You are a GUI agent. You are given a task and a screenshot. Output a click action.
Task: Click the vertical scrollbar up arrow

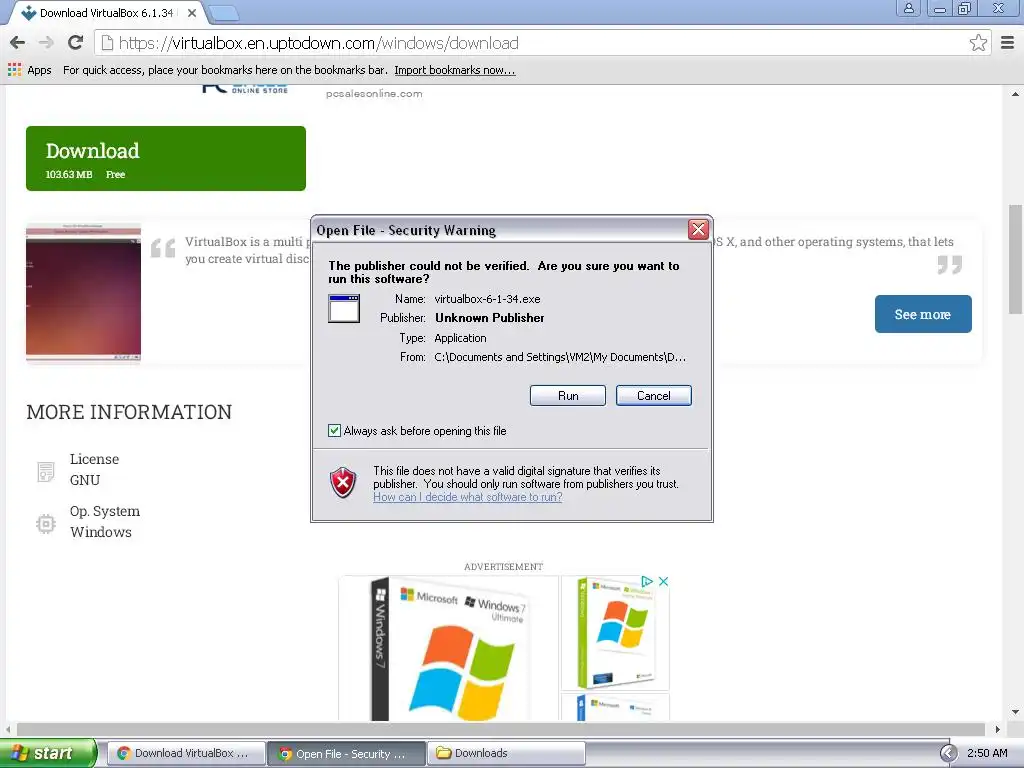[1015, 94]
